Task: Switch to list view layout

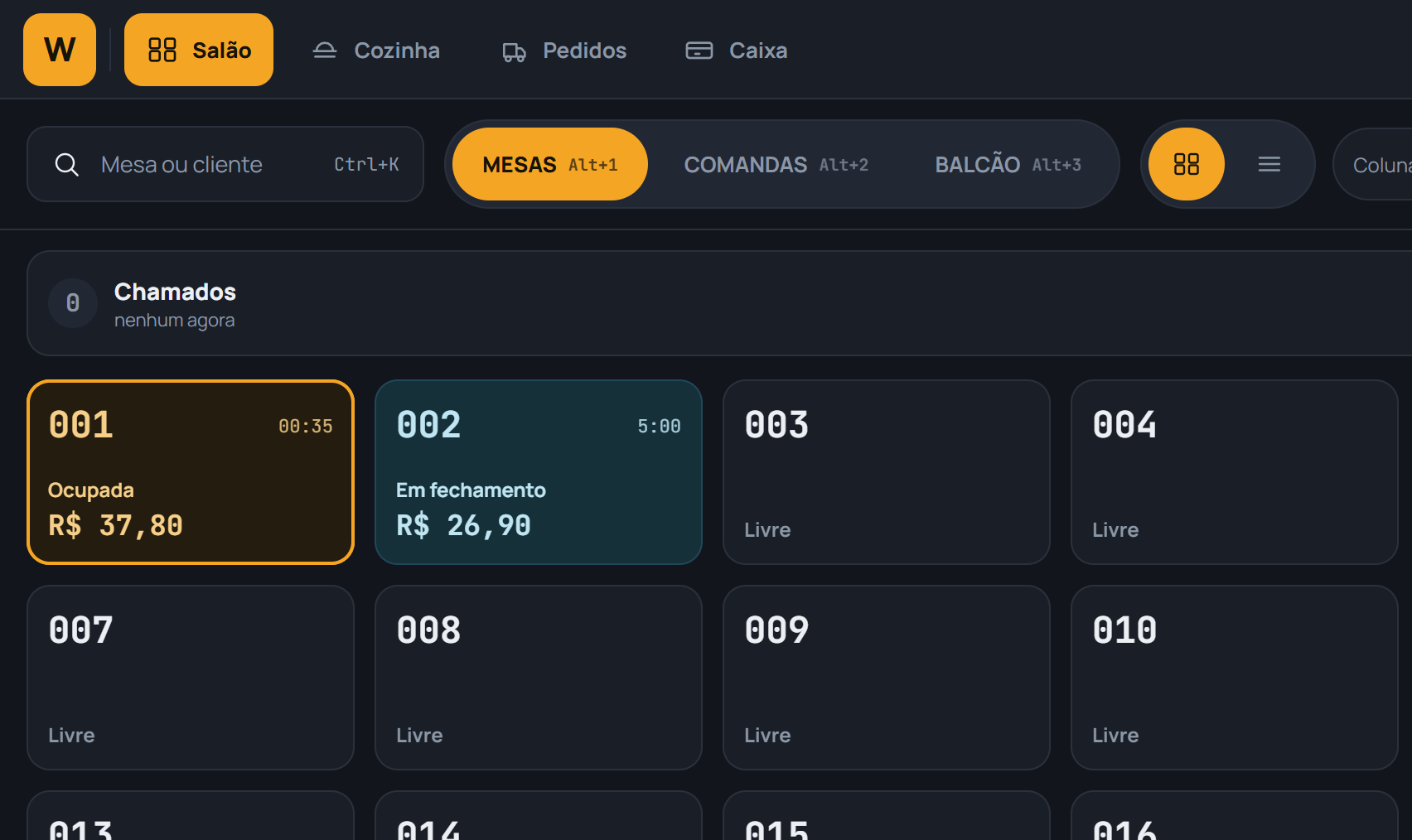Action: (1269, 164)
